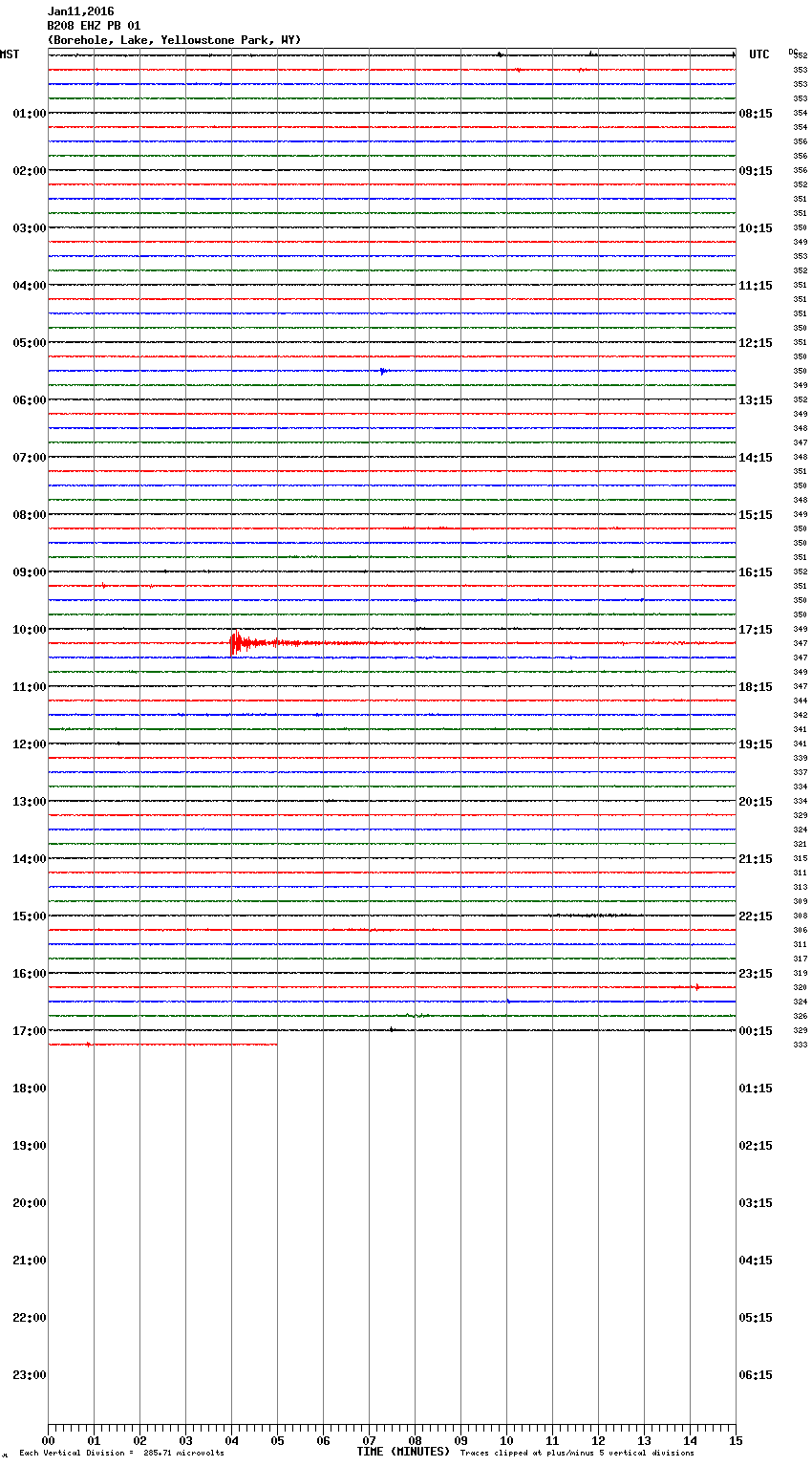
Task: Click the UTC timezone header
Action: click(x=759, y=54)
